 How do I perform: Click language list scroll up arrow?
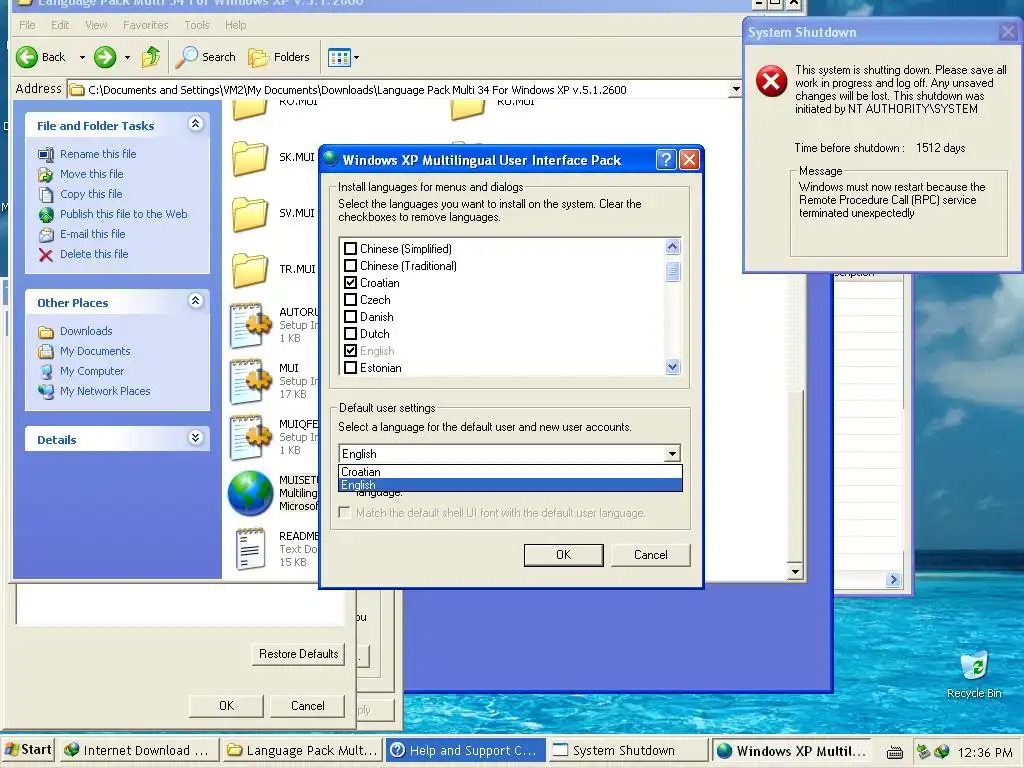[x=673, y=247]
